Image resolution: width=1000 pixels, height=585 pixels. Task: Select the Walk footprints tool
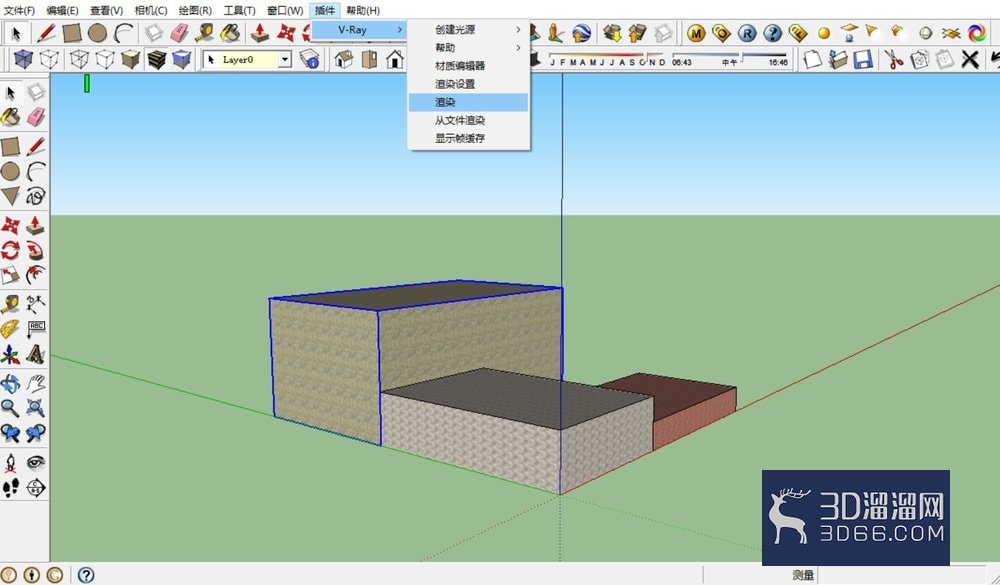pyautogui.click(x=10, y=488)
